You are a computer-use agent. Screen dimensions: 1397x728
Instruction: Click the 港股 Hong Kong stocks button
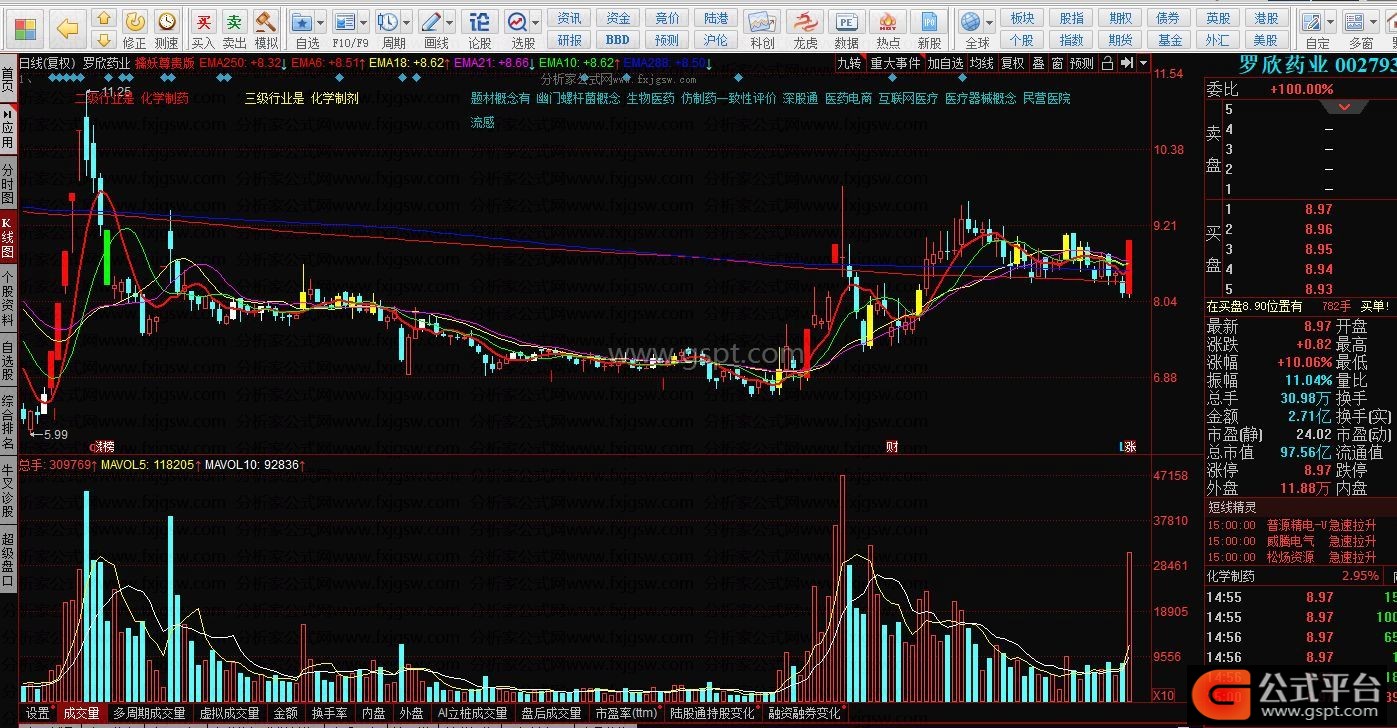[1267, 18]
